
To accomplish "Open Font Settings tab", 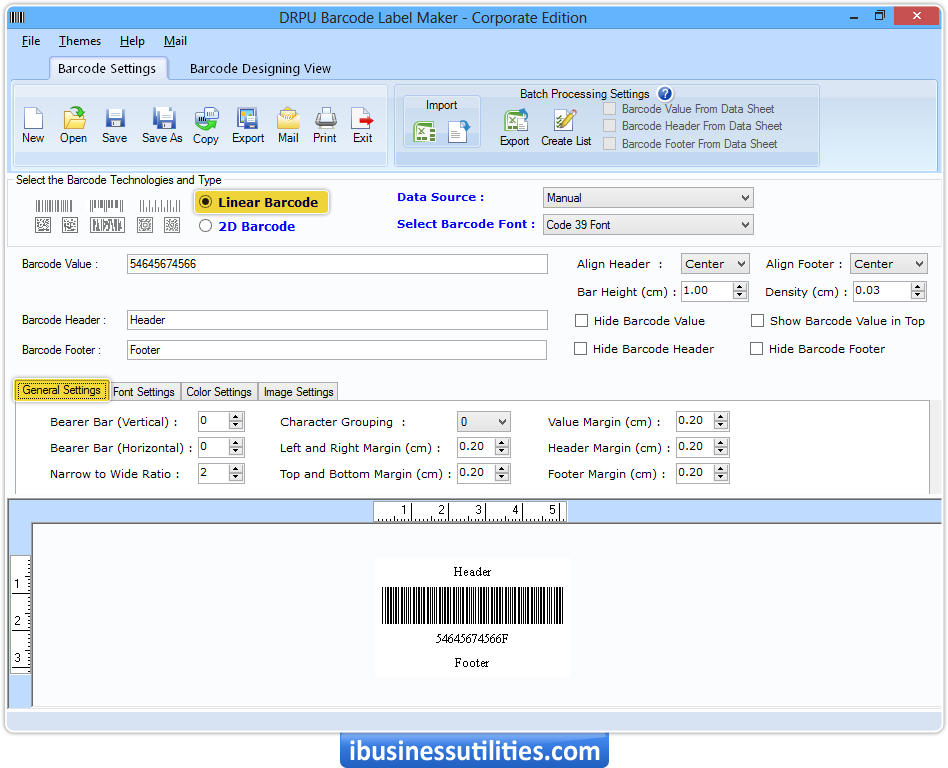I will (x=144, y=392).
